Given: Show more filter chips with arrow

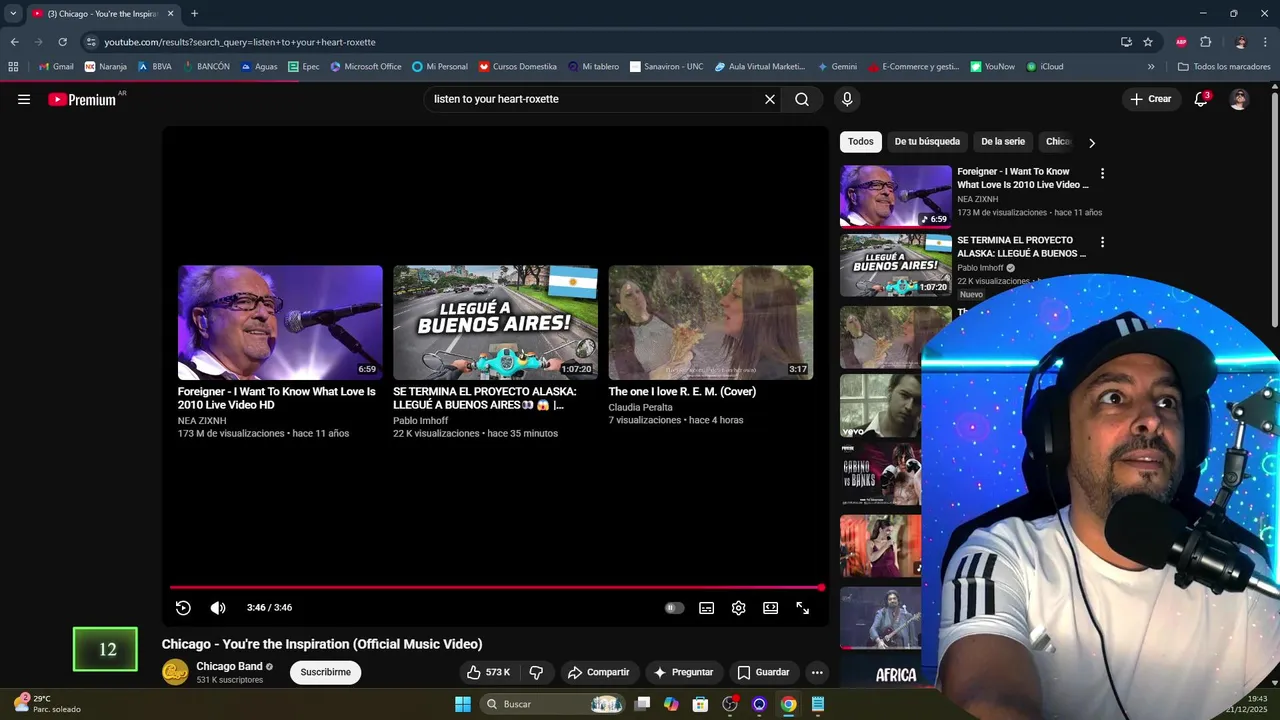Looking at the screenshot, I should click(x=1091, y=142).
